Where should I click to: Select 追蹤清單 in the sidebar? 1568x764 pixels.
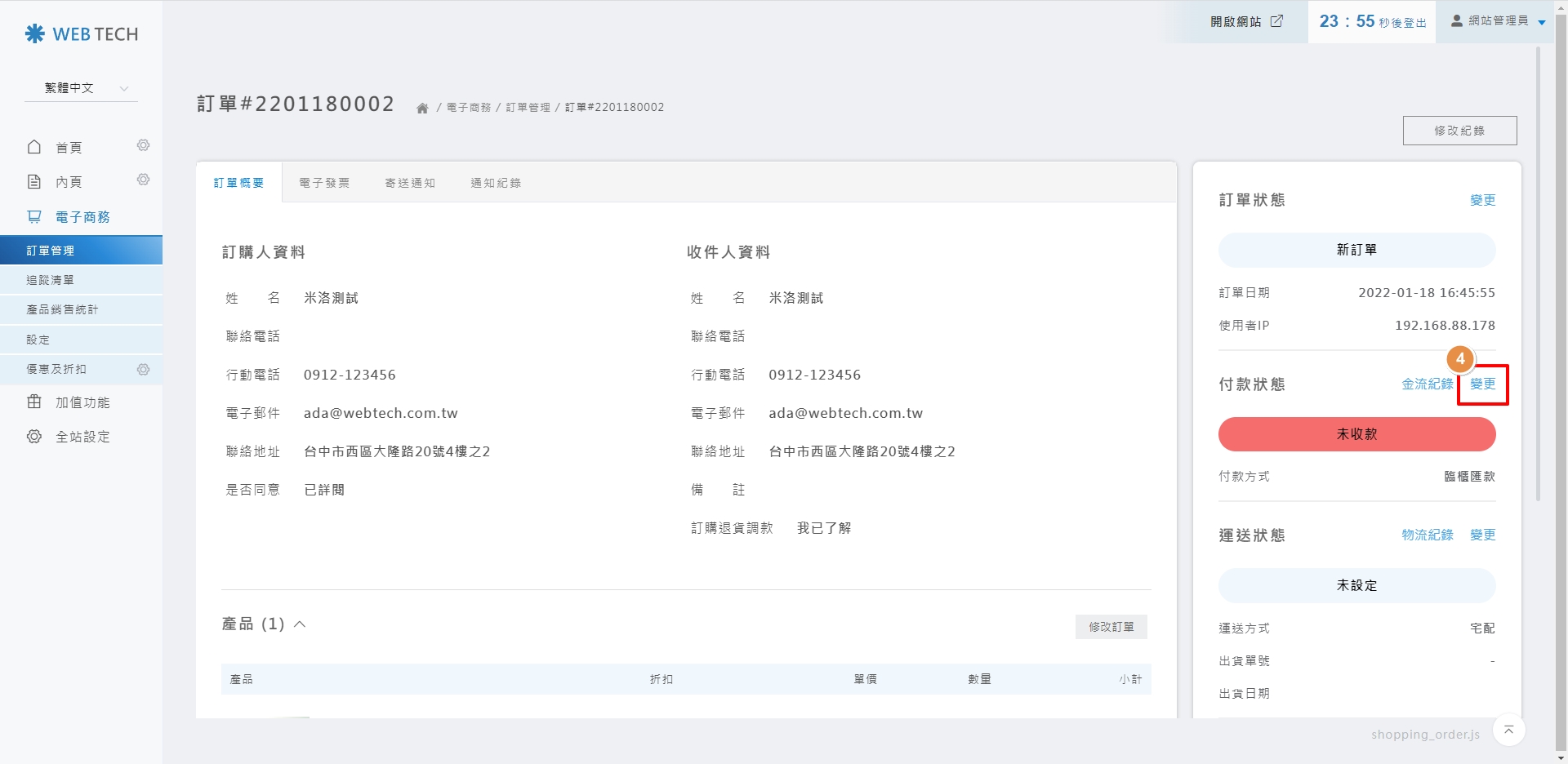coord(51,280)
